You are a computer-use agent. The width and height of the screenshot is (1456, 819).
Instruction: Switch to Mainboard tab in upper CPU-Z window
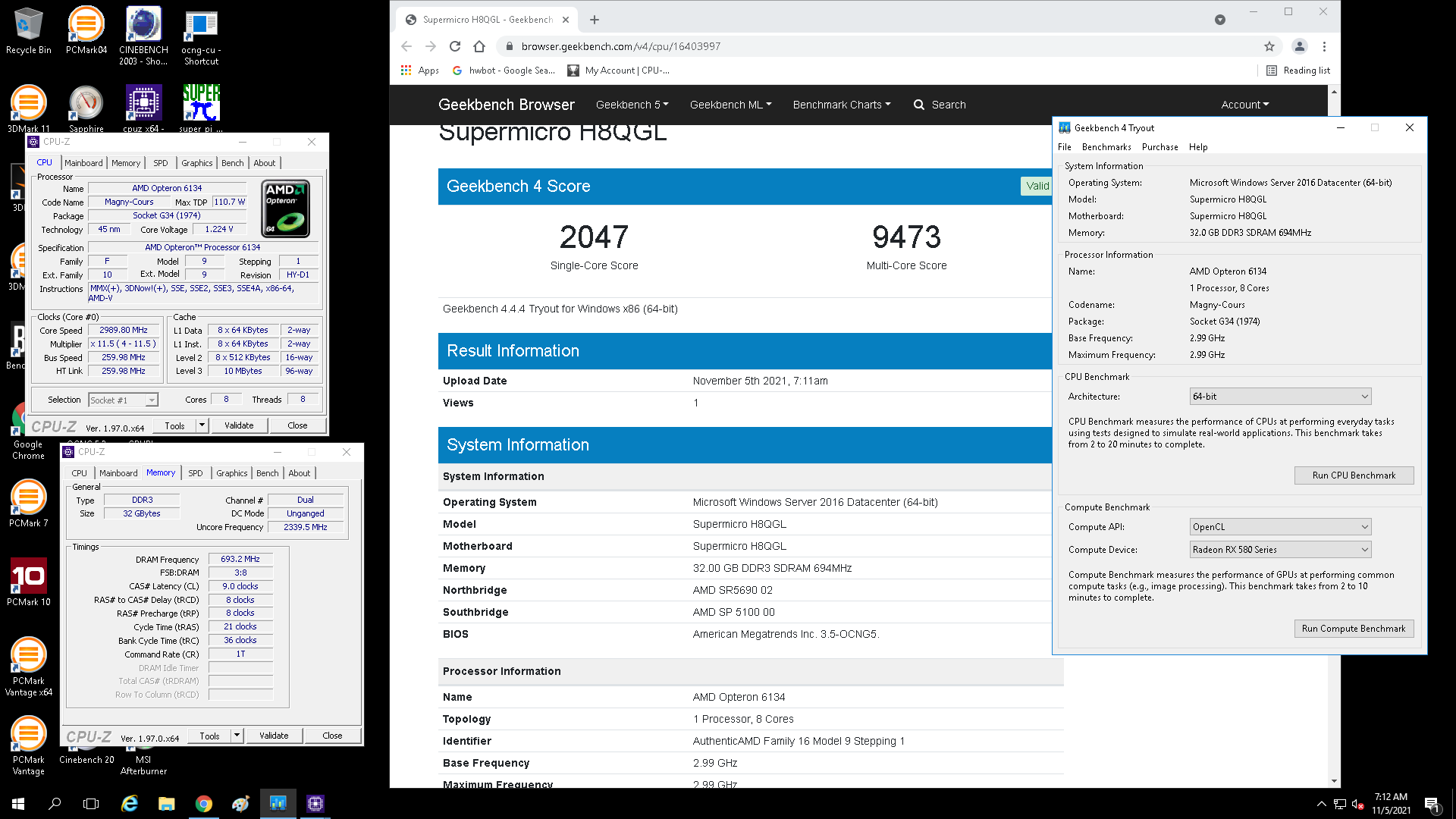coord(83,163)
